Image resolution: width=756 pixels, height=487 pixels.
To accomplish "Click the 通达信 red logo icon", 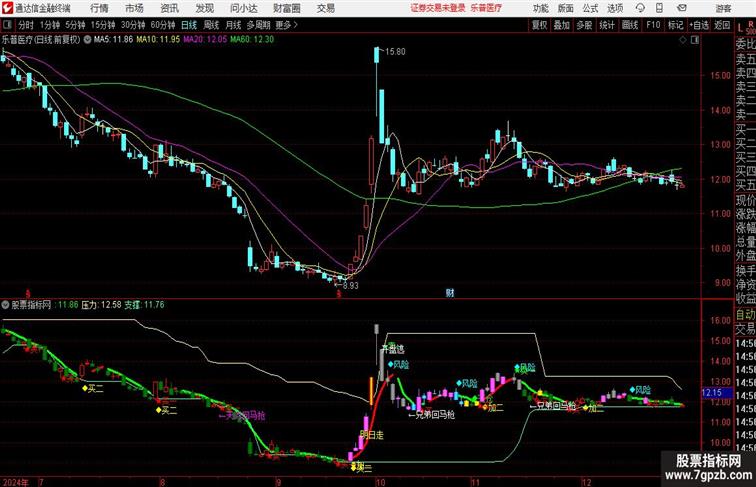I will coord(7,8).
